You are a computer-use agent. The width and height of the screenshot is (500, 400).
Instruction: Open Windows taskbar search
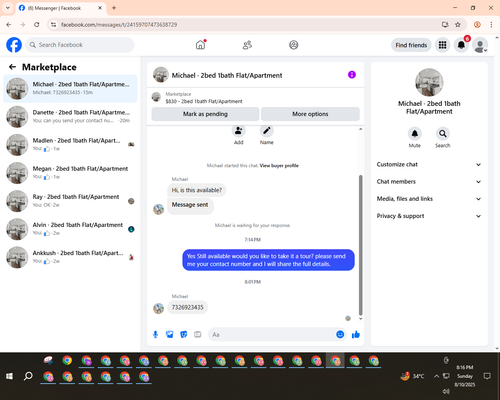(28, 376)
